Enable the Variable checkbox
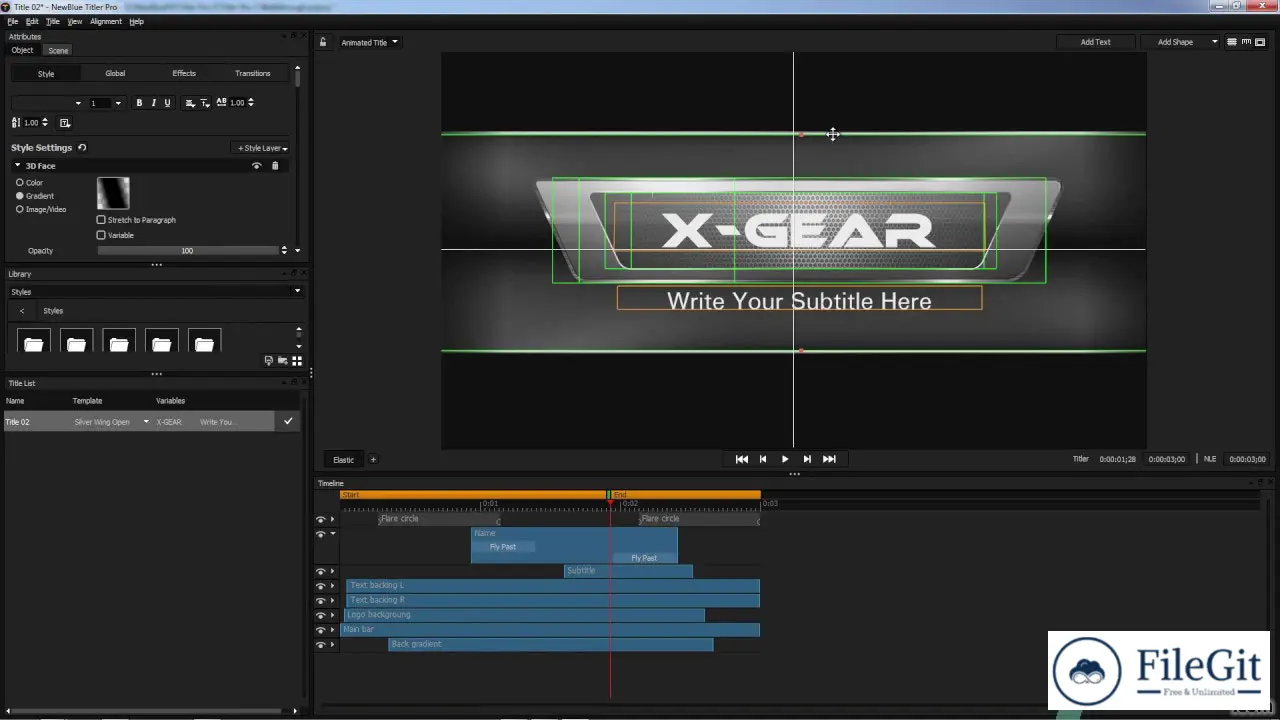 [101, 235]
